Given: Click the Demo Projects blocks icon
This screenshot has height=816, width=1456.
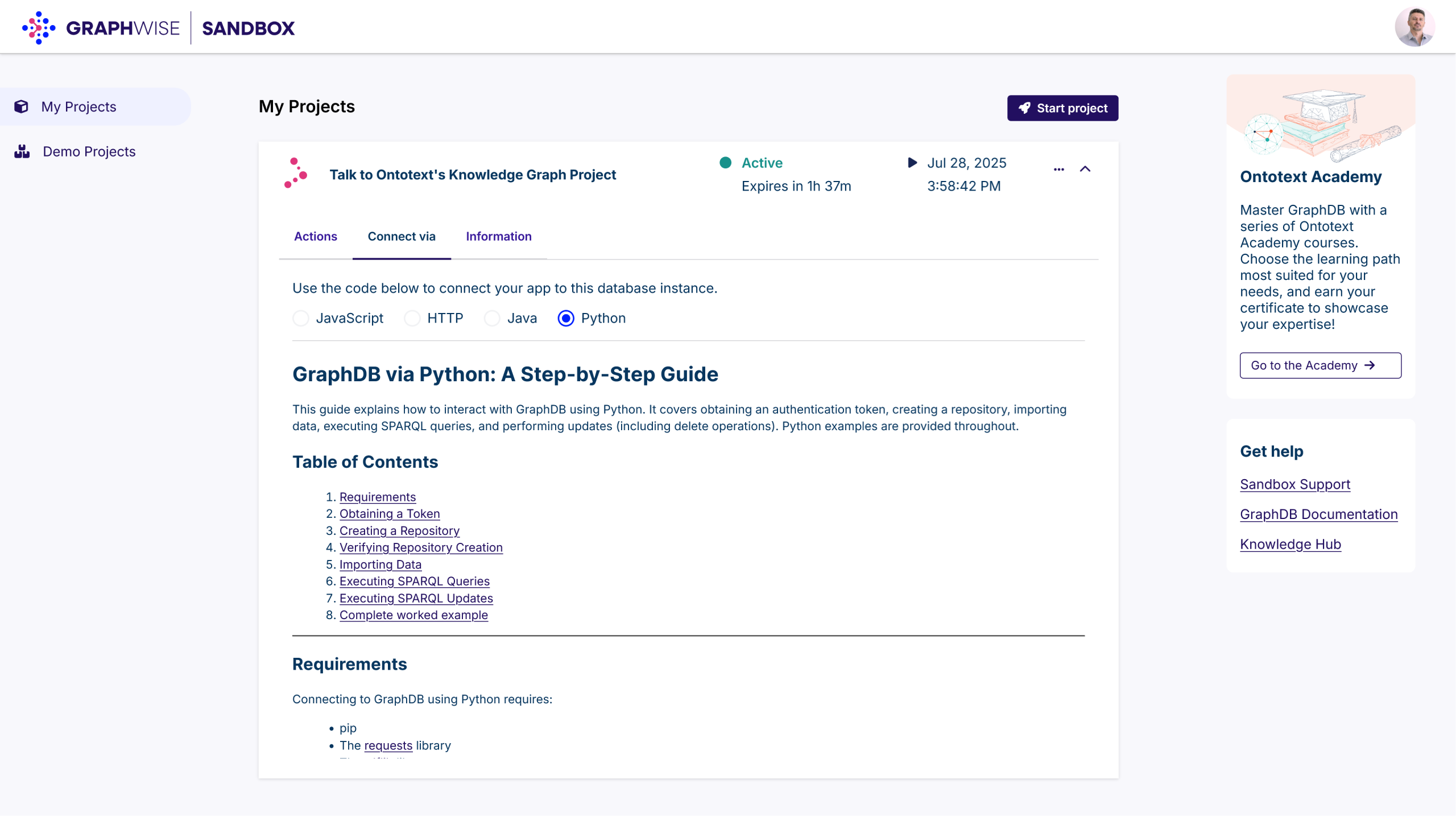Looking at the screenshot, I should click(22, 151).
